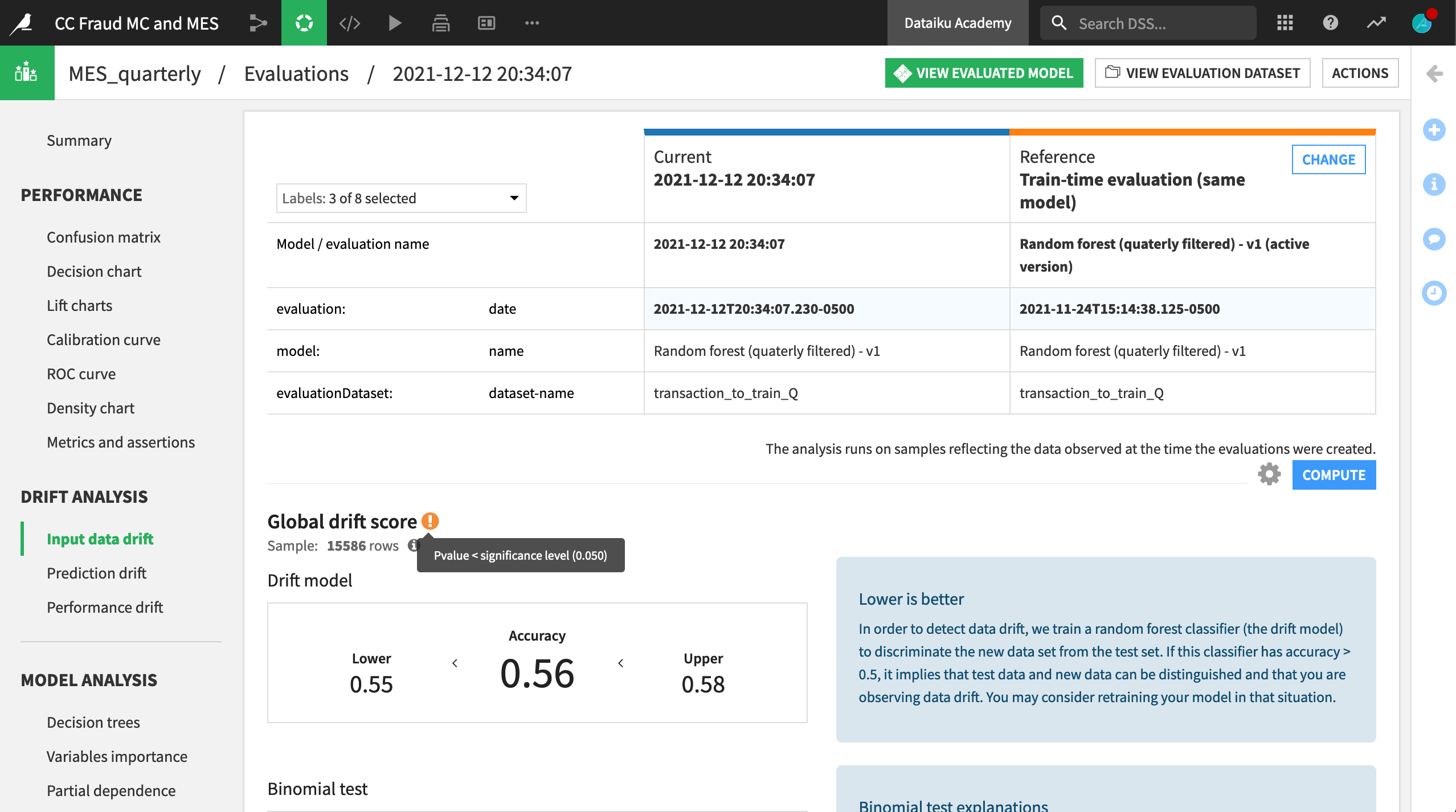Switch to the Prediction drift section
The image size is (1456, 812).
(96, 573)
